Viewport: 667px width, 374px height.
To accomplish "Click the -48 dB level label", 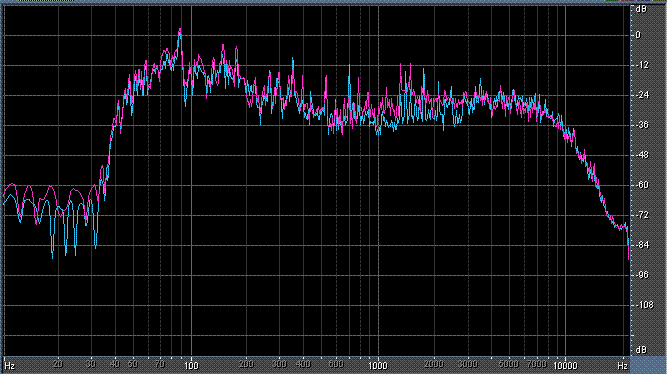I will pyautogui.click(x=642, y=155).
